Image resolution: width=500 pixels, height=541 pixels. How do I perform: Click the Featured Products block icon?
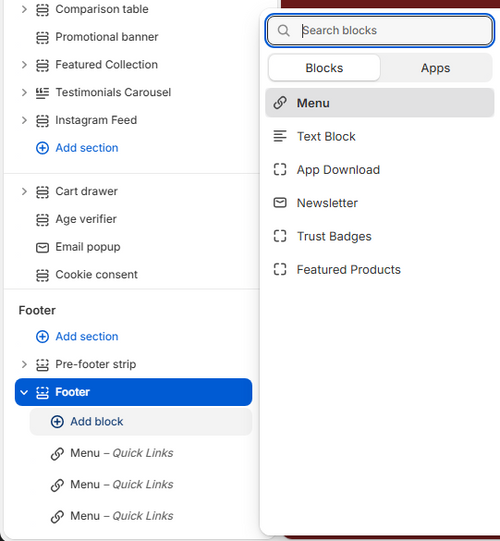[x=280, y=269]
